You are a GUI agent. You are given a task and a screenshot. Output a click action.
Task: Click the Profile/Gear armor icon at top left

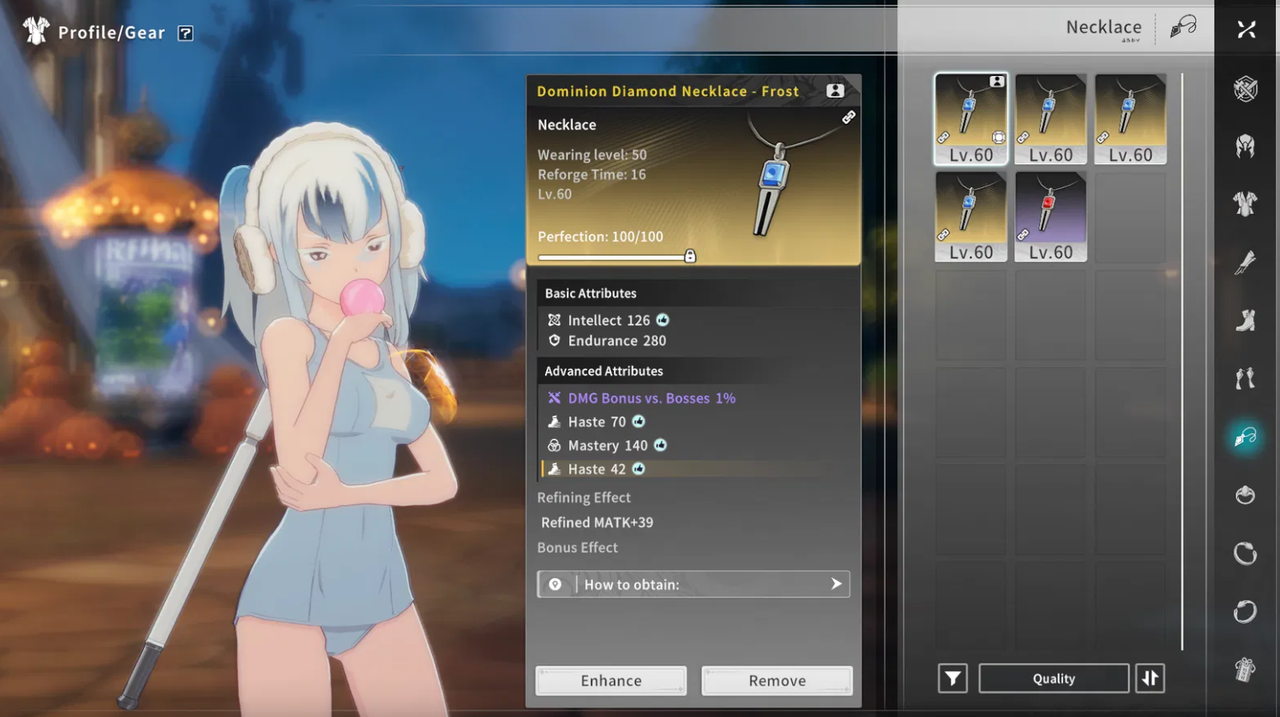point(36,31)
